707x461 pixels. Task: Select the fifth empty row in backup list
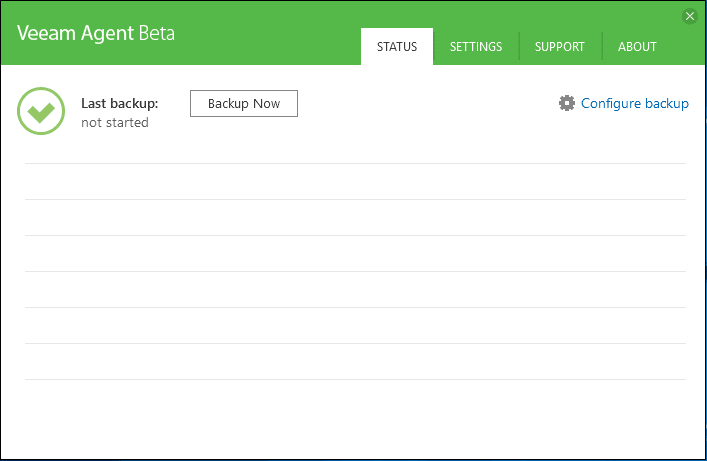[355, 325]
